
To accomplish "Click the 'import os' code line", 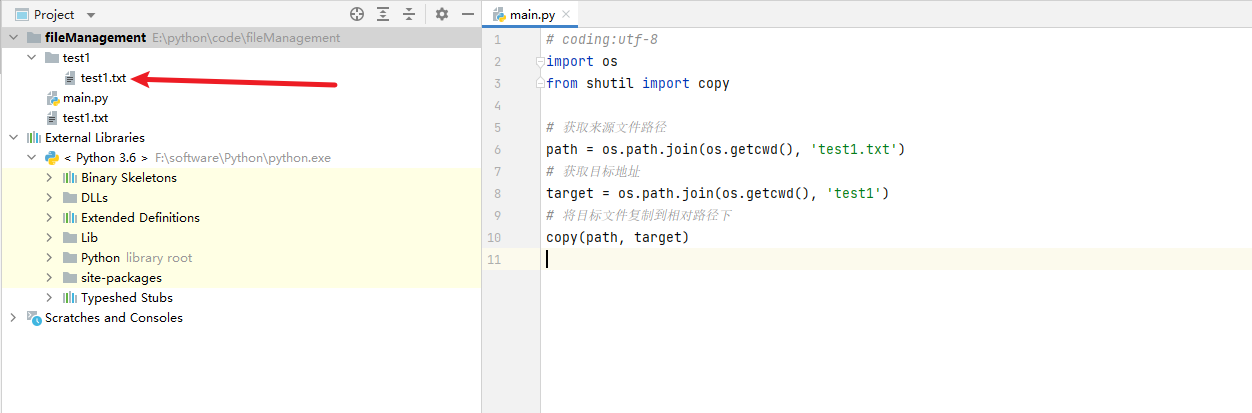I will click(582, 62).
